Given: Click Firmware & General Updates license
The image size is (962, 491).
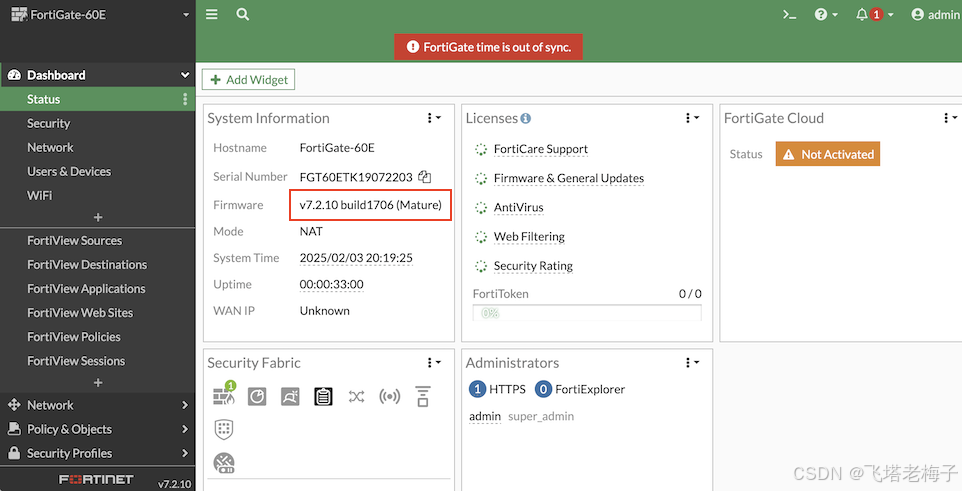Looking at the screenshot, I should 569,178.
